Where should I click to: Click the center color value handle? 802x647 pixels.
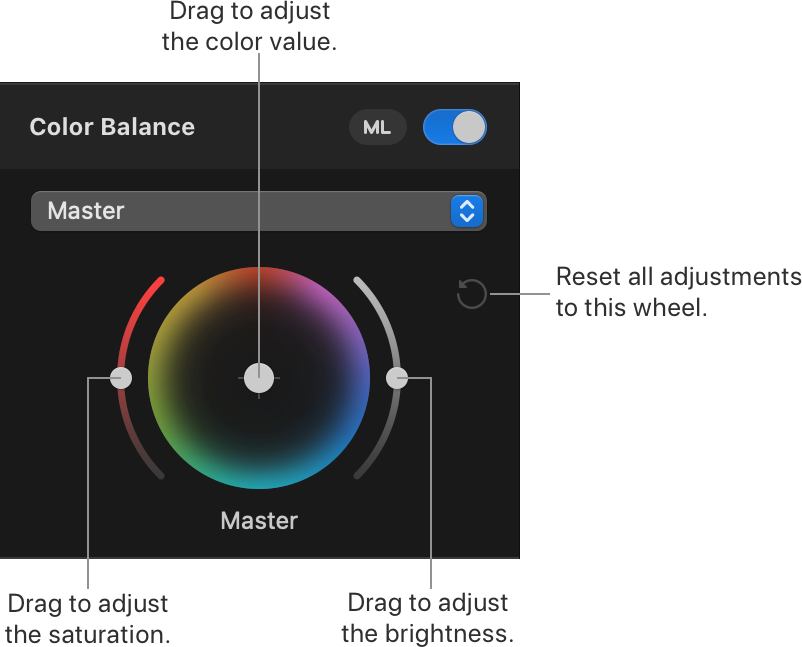[259, 378]
